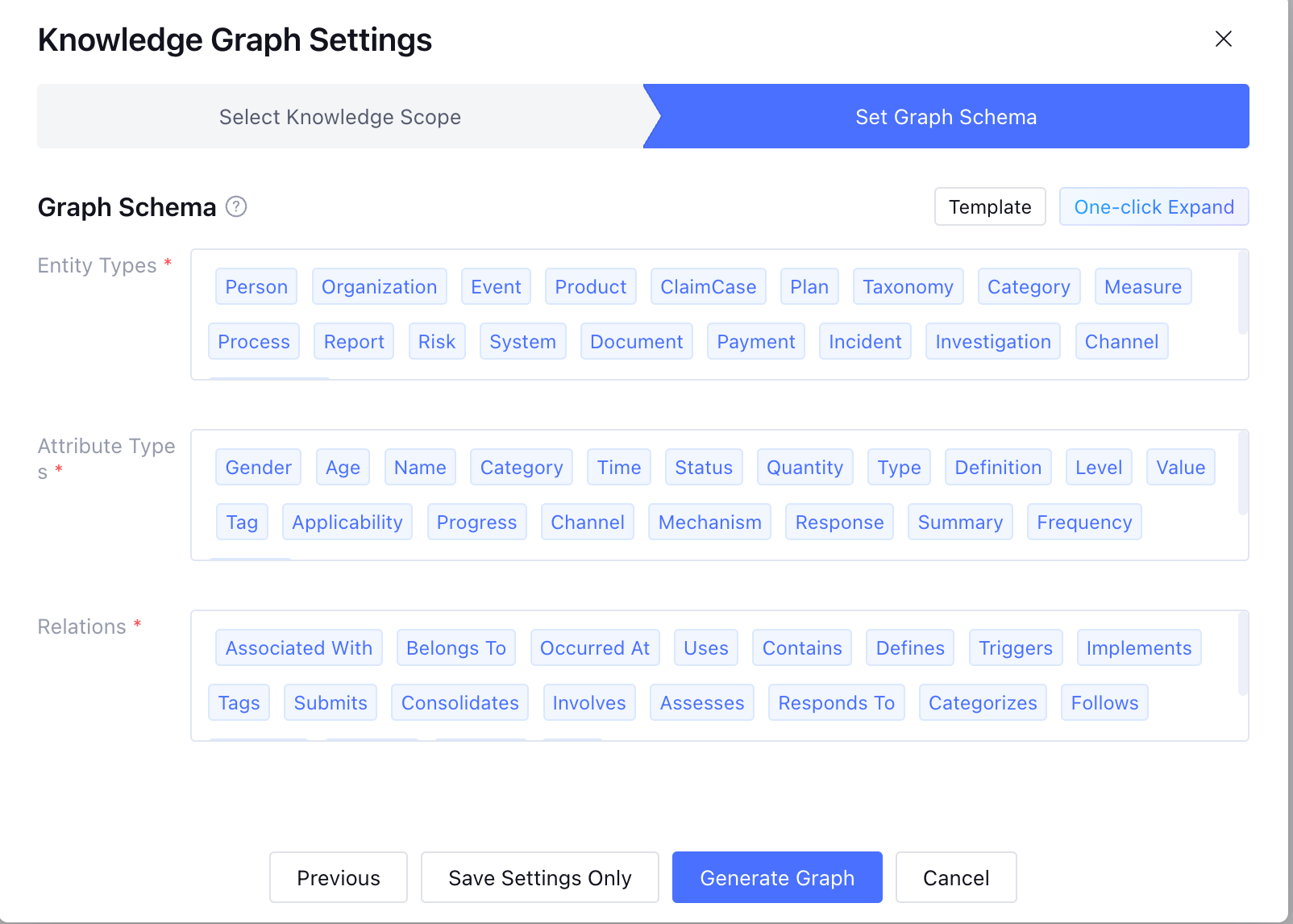Select the ClaimCase entity type tag
Screen dimensions: 1293x924
pyautogui.click(x=708, y=287)
